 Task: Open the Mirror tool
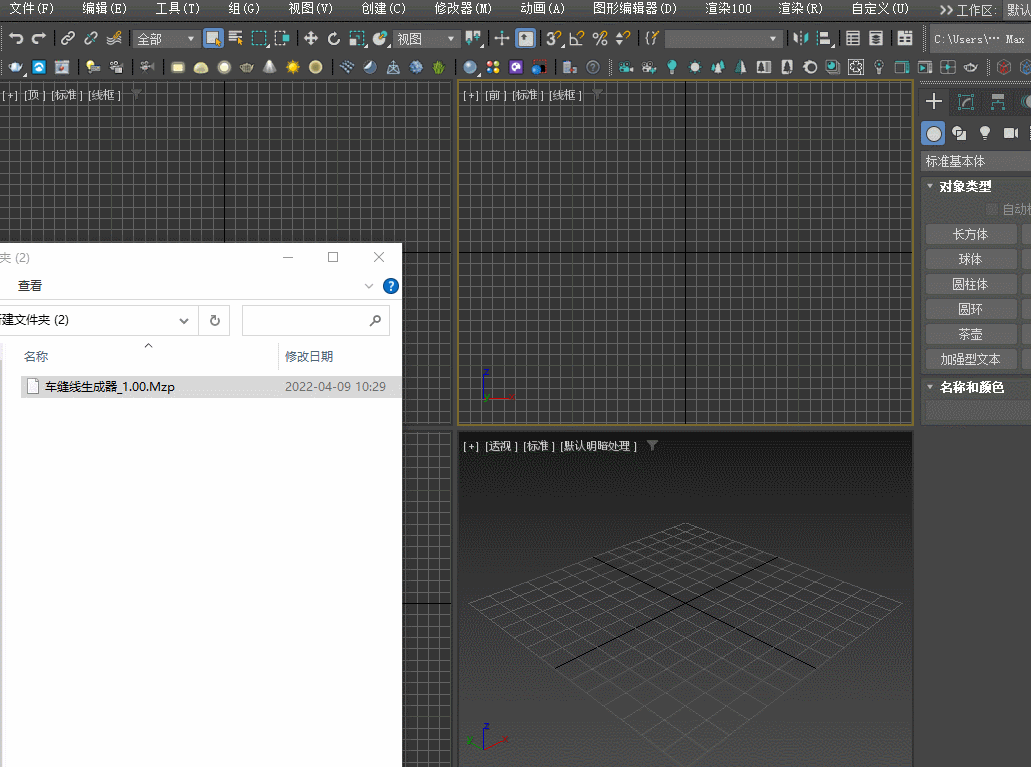pos(801,39)
